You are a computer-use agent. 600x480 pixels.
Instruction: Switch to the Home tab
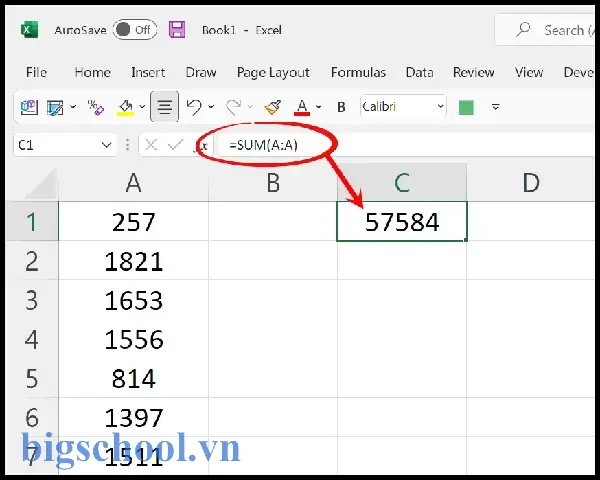(93, 72)
